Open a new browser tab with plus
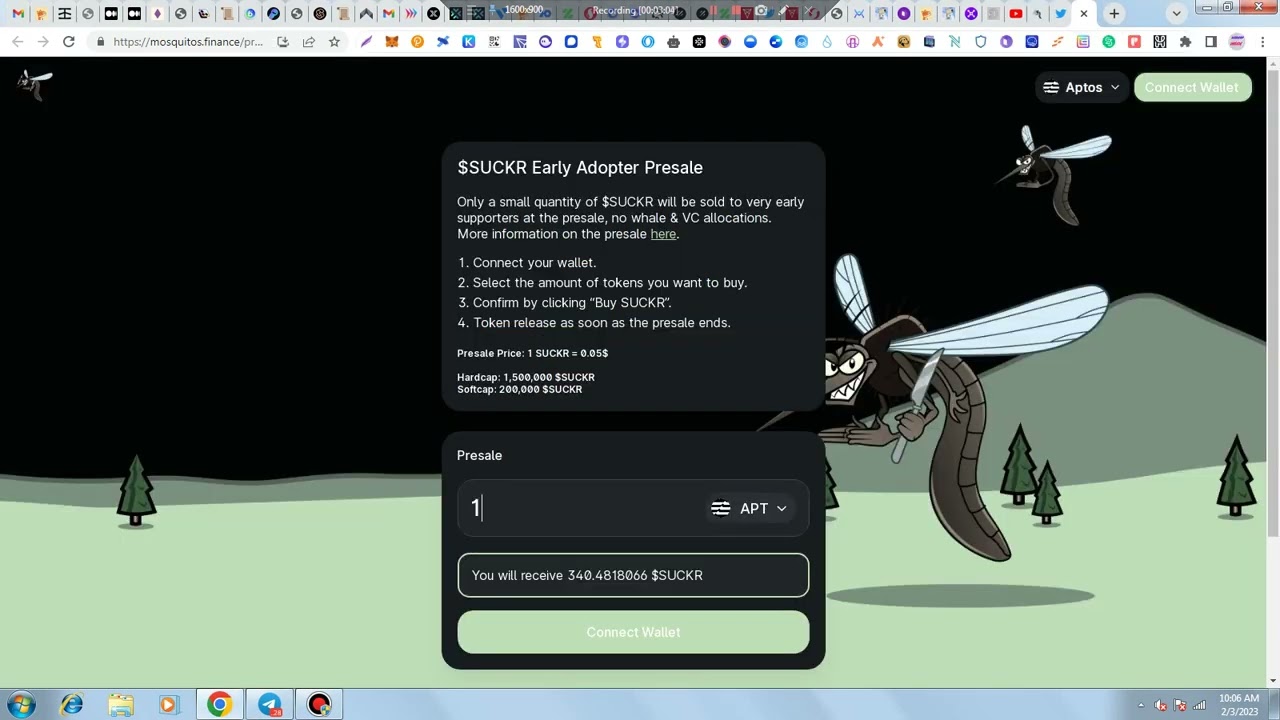 (1114, 14)
